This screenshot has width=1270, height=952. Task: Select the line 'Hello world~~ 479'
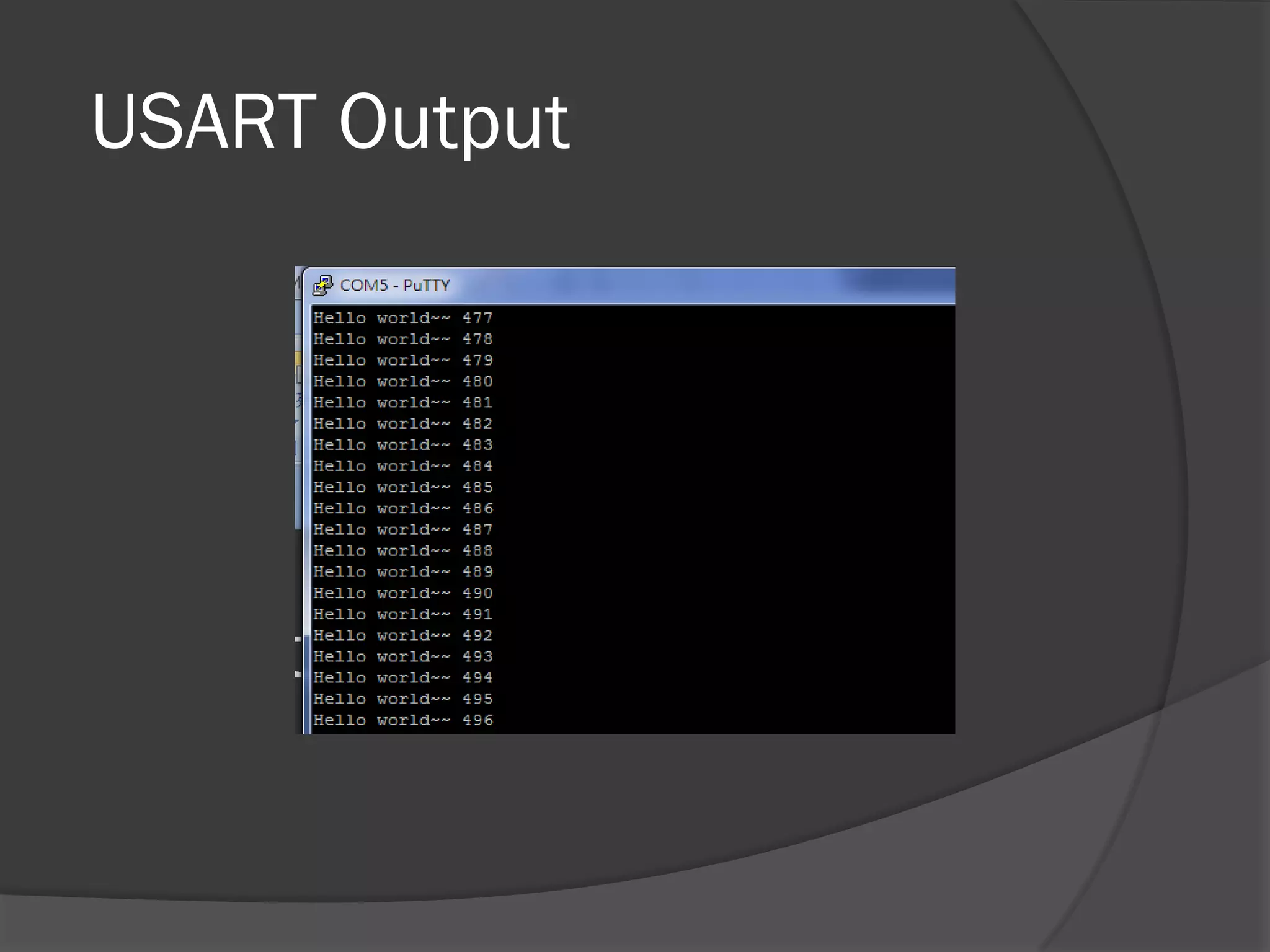pos(403,360)
